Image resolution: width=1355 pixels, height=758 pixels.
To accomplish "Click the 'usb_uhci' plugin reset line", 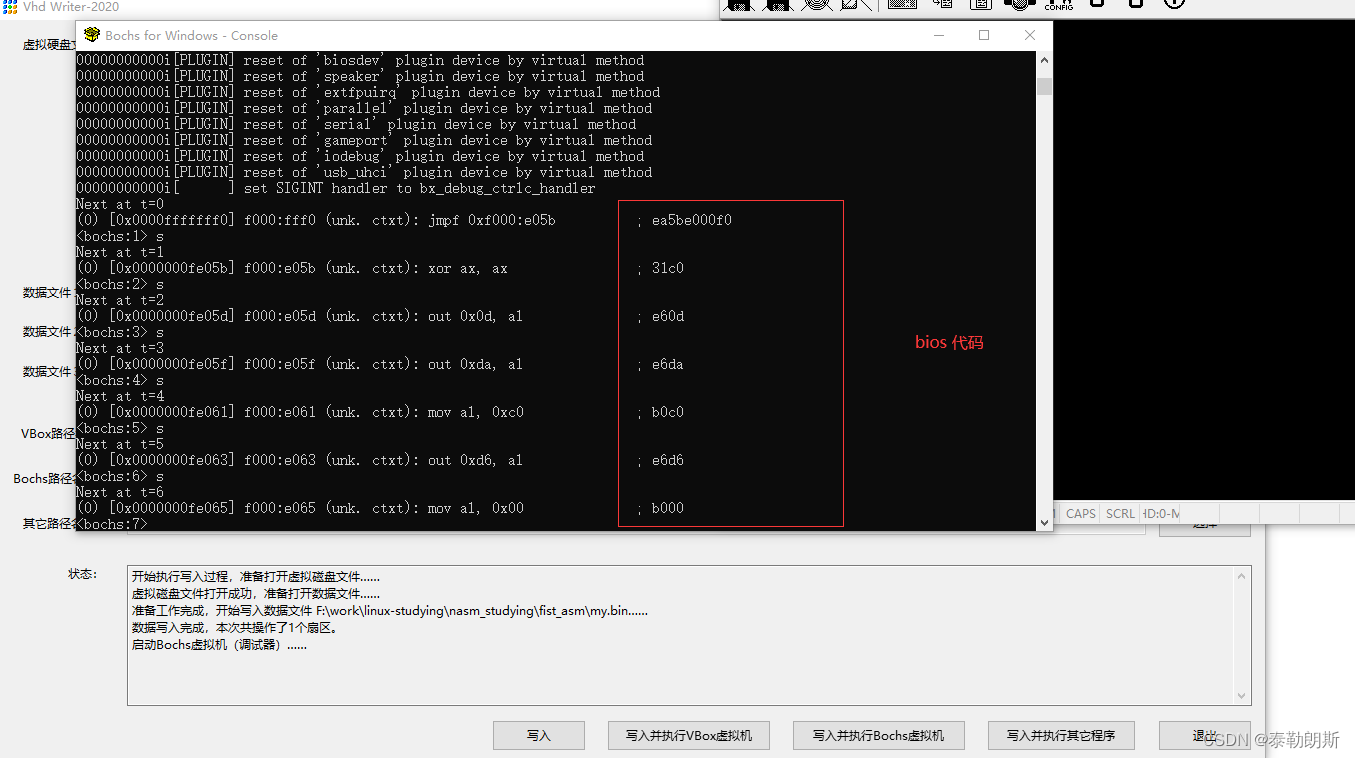I will tap(364, 172).
